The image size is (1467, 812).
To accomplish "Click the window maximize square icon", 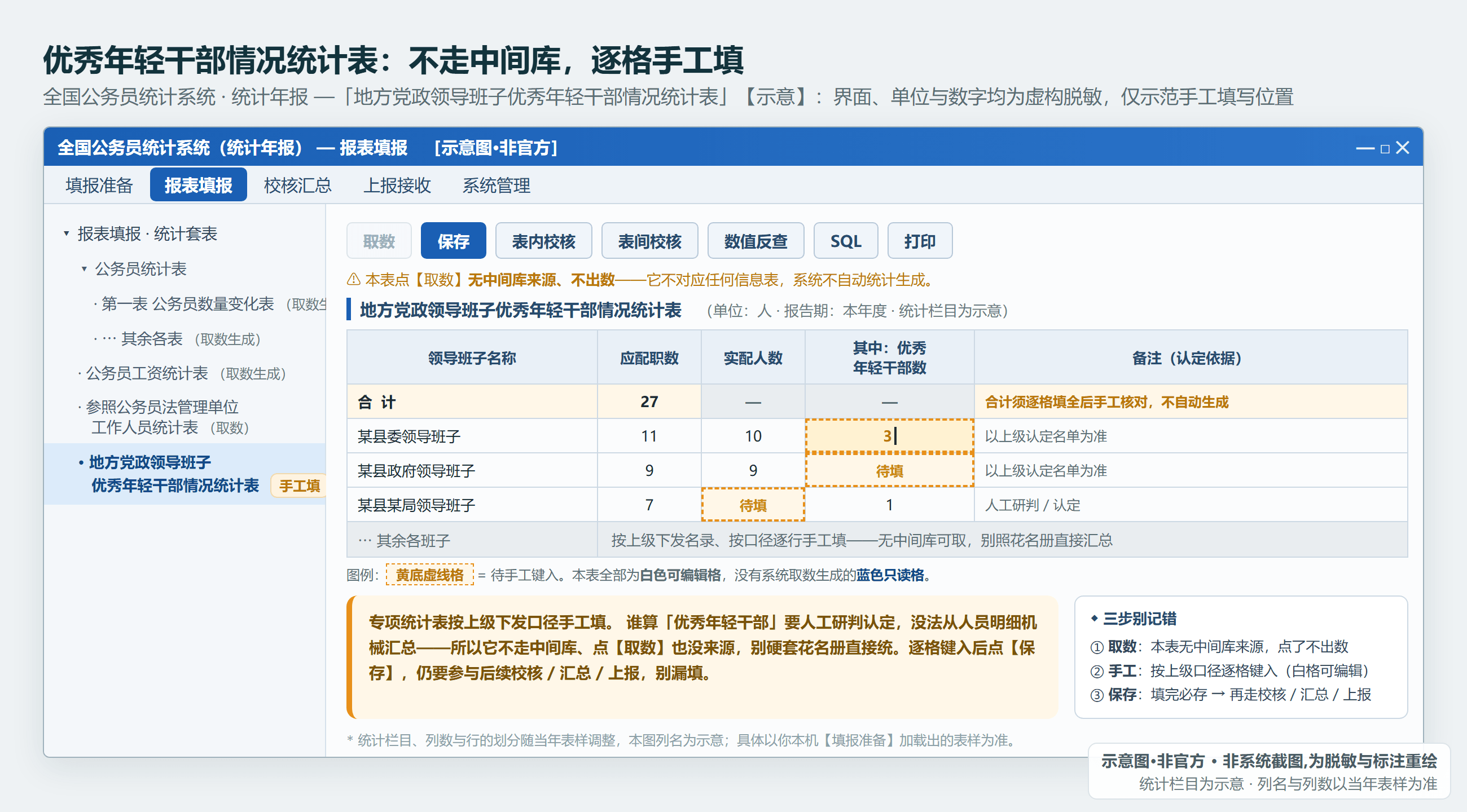I will click(1385, 148).
